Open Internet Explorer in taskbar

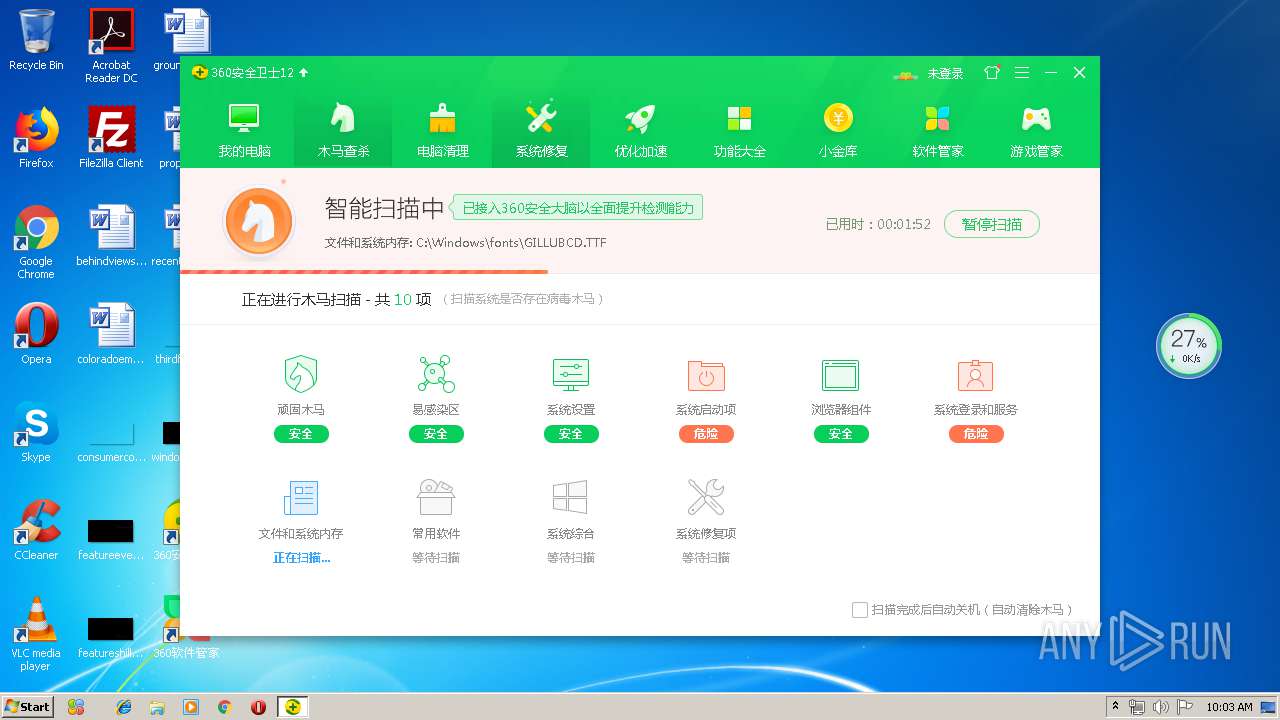click(x=124, y=707)
